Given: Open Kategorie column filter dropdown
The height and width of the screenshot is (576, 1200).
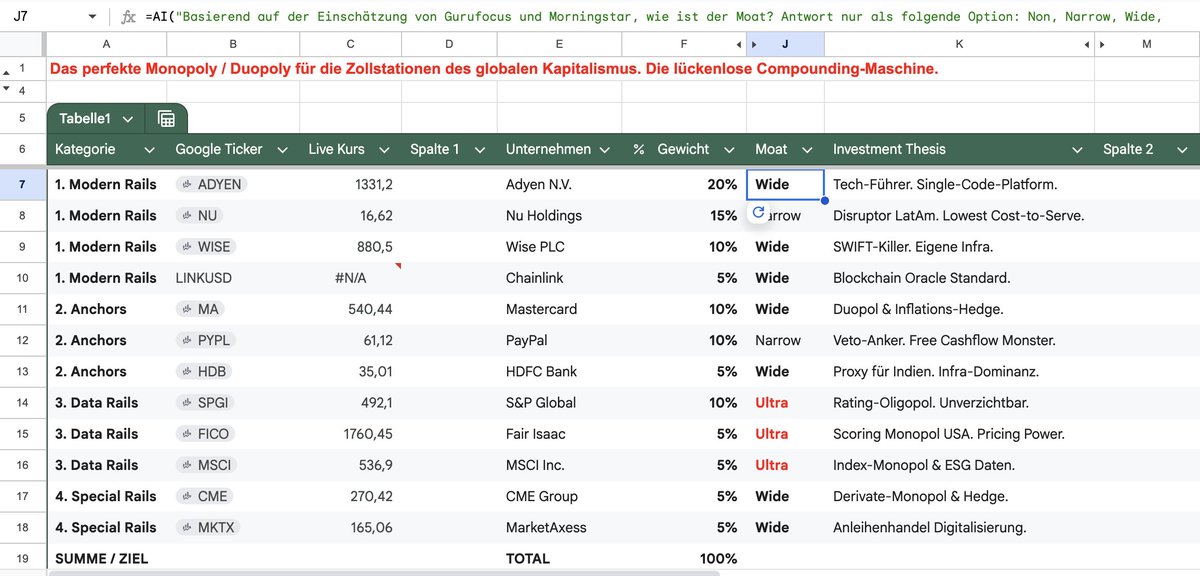Looking at the screenshot, I should click(150, 149).
